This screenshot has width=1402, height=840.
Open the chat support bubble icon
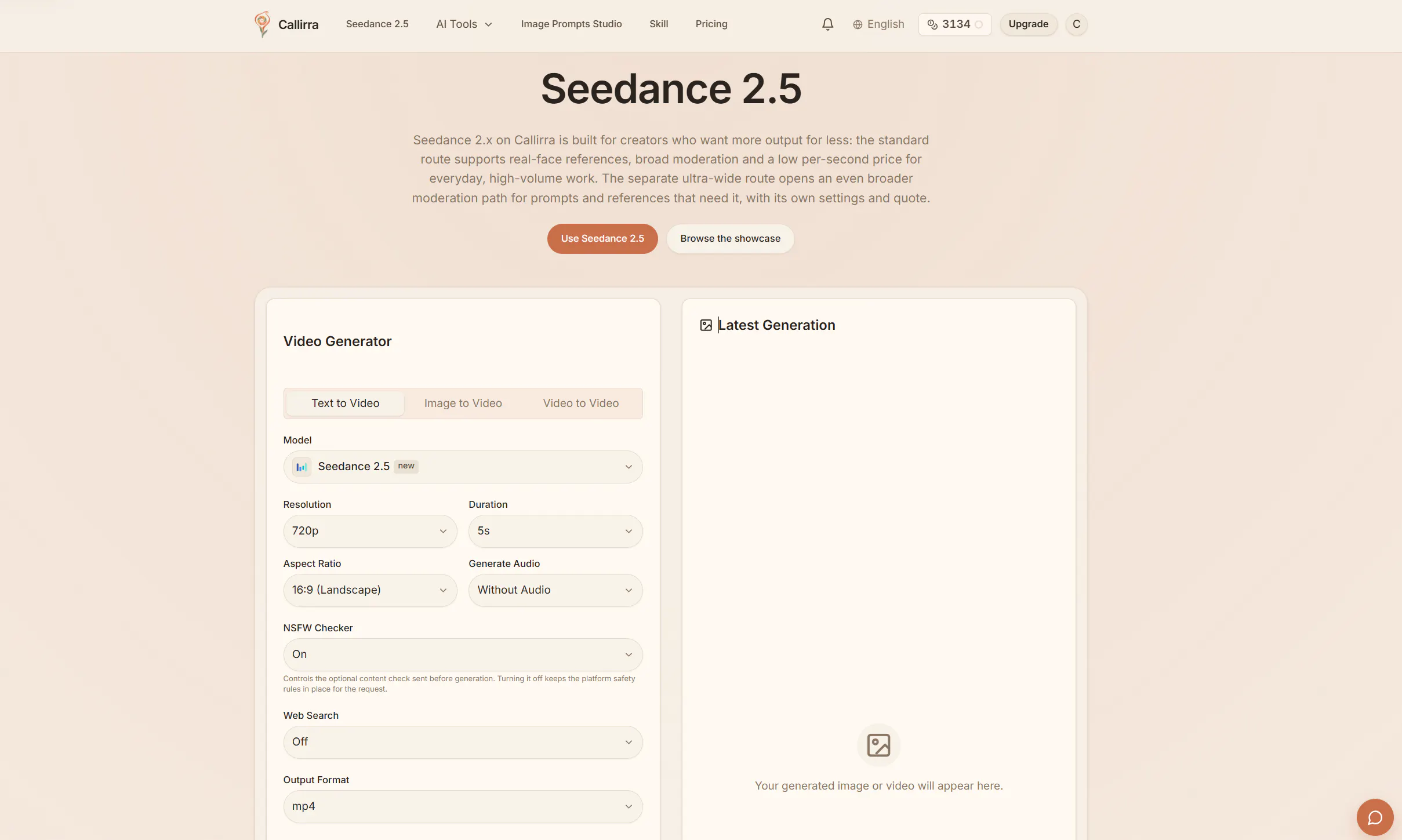pyautogui.click(x=1375, y=817)
